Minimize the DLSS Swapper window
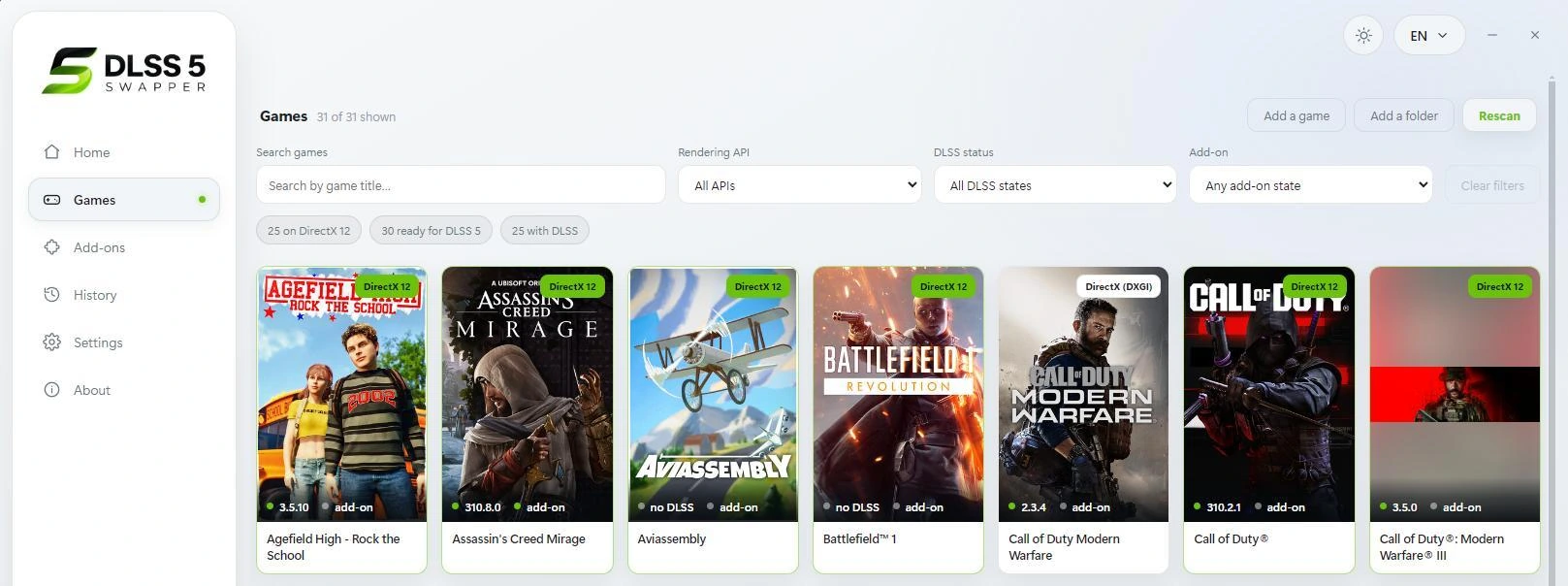Viewport: 1568px width, 586px height. click(x=1492, y=35)
